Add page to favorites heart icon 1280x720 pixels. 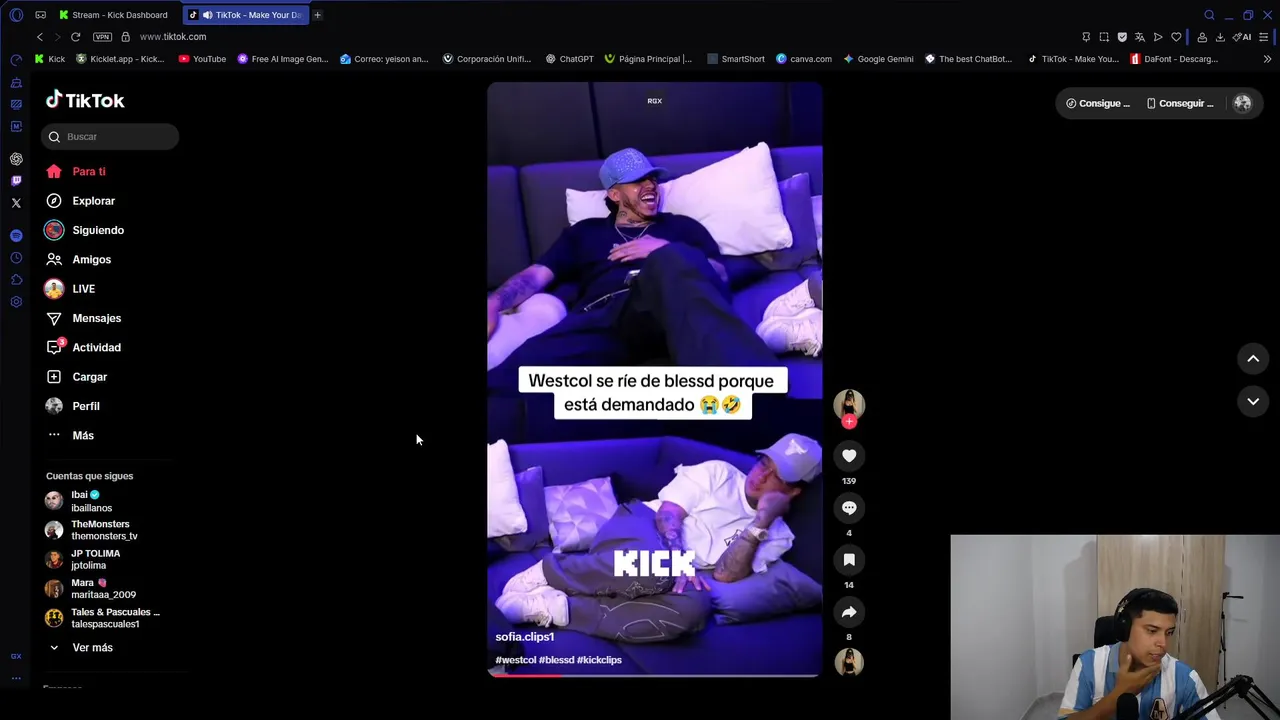click(1176, 37)
